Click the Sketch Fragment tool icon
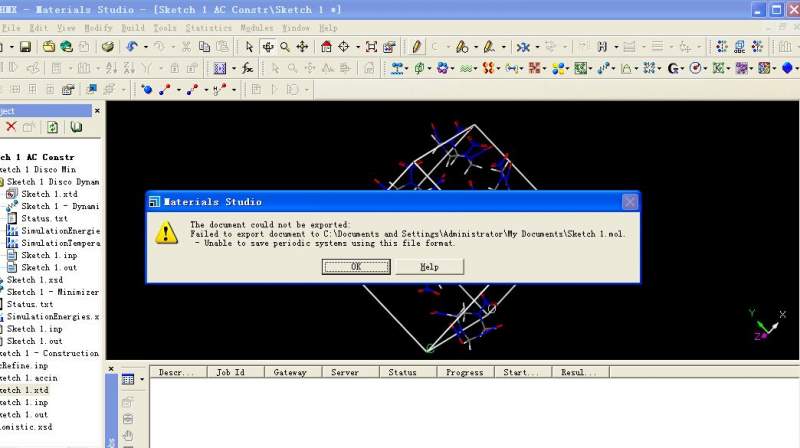The height and width of the screenshot is (448, 800). (489, 47)
